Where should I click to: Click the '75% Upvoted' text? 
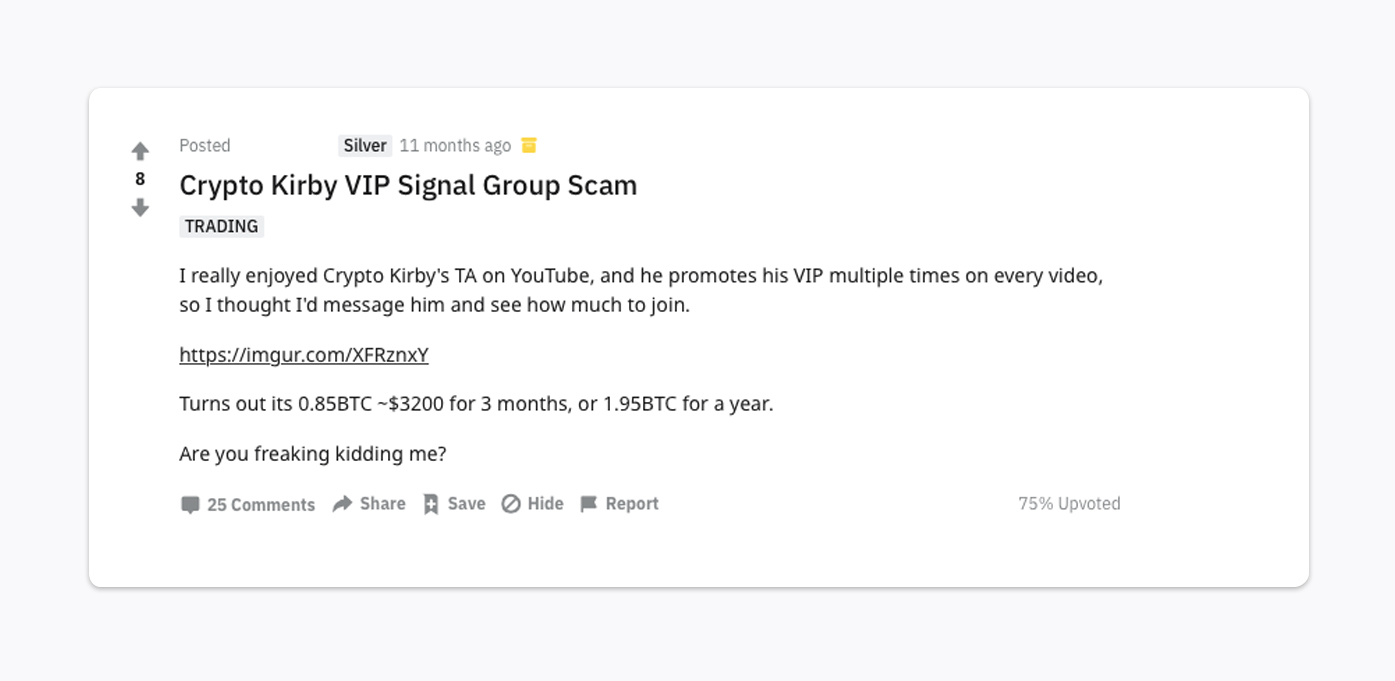[x=1069, y=503]
